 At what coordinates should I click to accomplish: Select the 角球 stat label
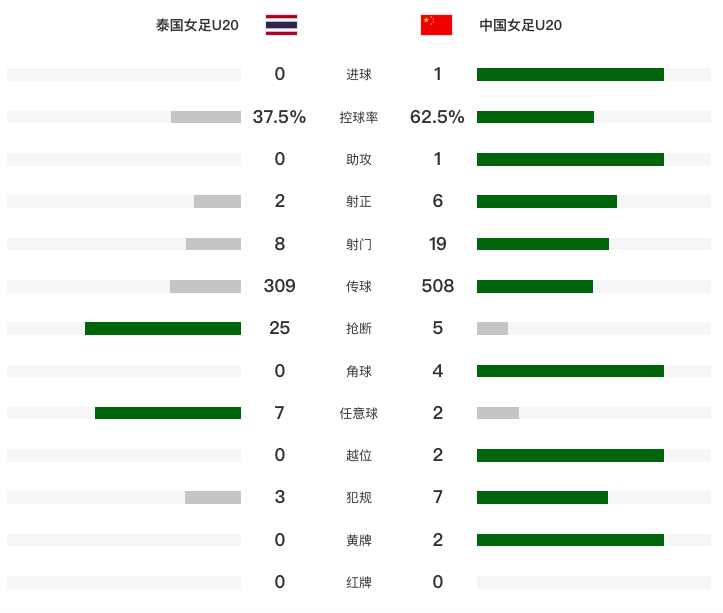359,371
